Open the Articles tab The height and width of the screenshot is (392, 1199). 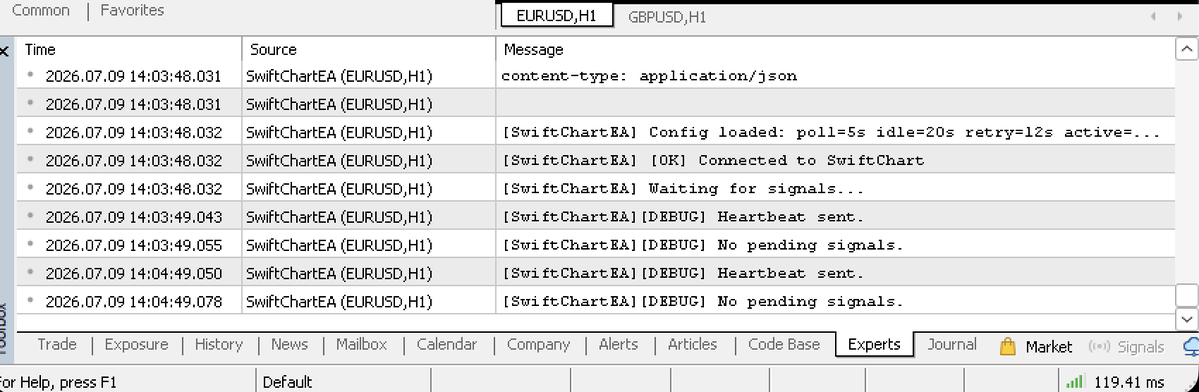click(x=692, y=345)
